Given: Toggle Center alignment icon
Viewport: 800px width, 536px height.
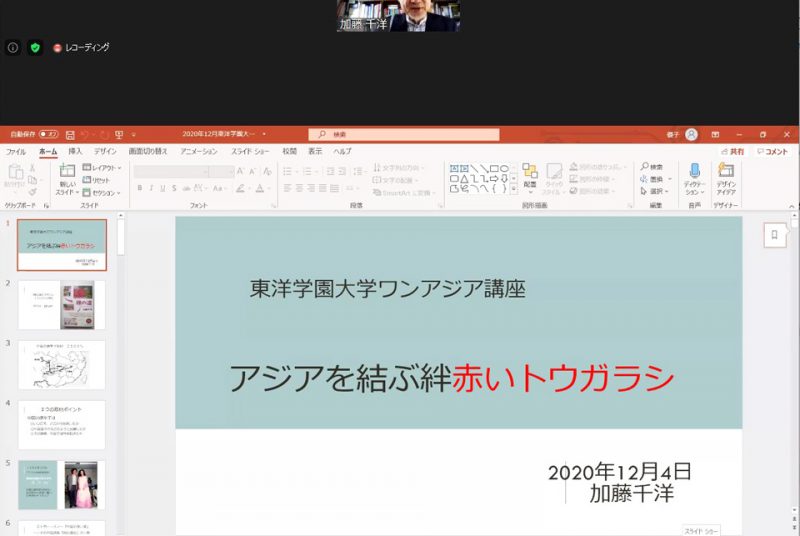Looking at the screenshot, I should click(x=299, y=188).
